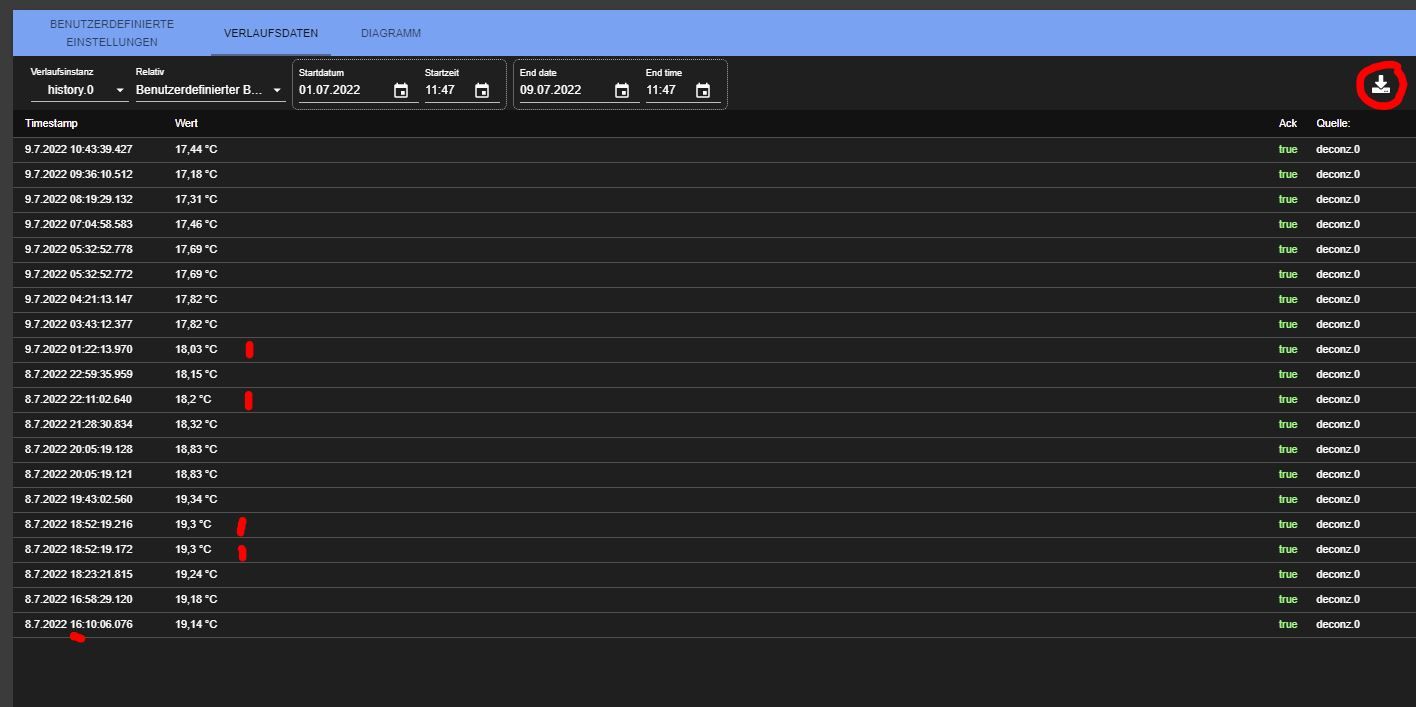Edit the Startdatum field 01.07.2022
1416x707 pixels.
[343, 90]
